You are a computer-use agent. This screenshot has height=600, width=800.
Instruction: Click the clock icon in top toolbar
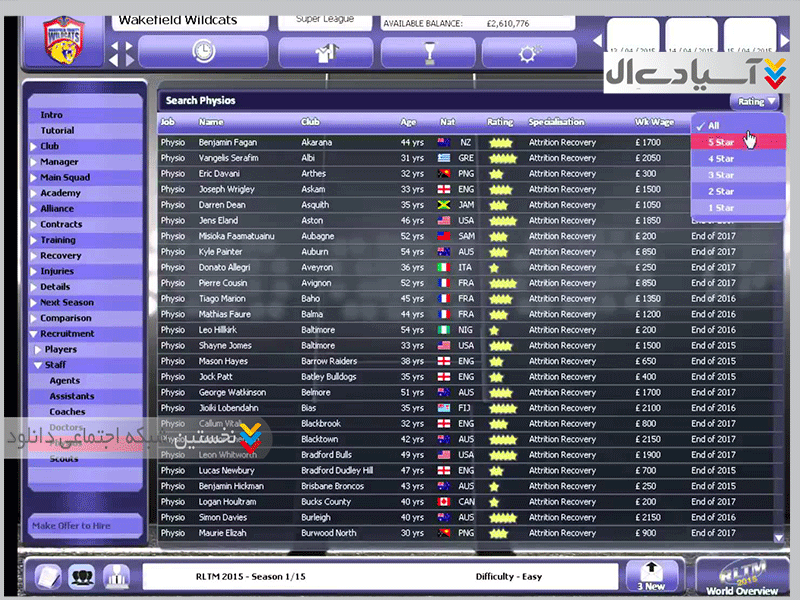click(x=203, y=51)
